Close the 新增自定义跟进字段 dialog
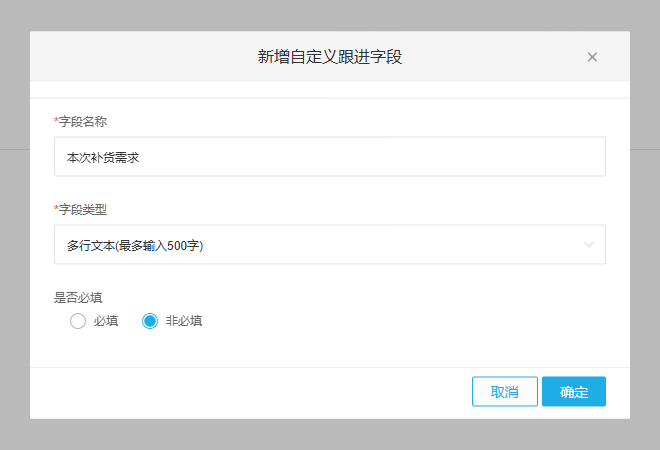 [x=592, y=57]
